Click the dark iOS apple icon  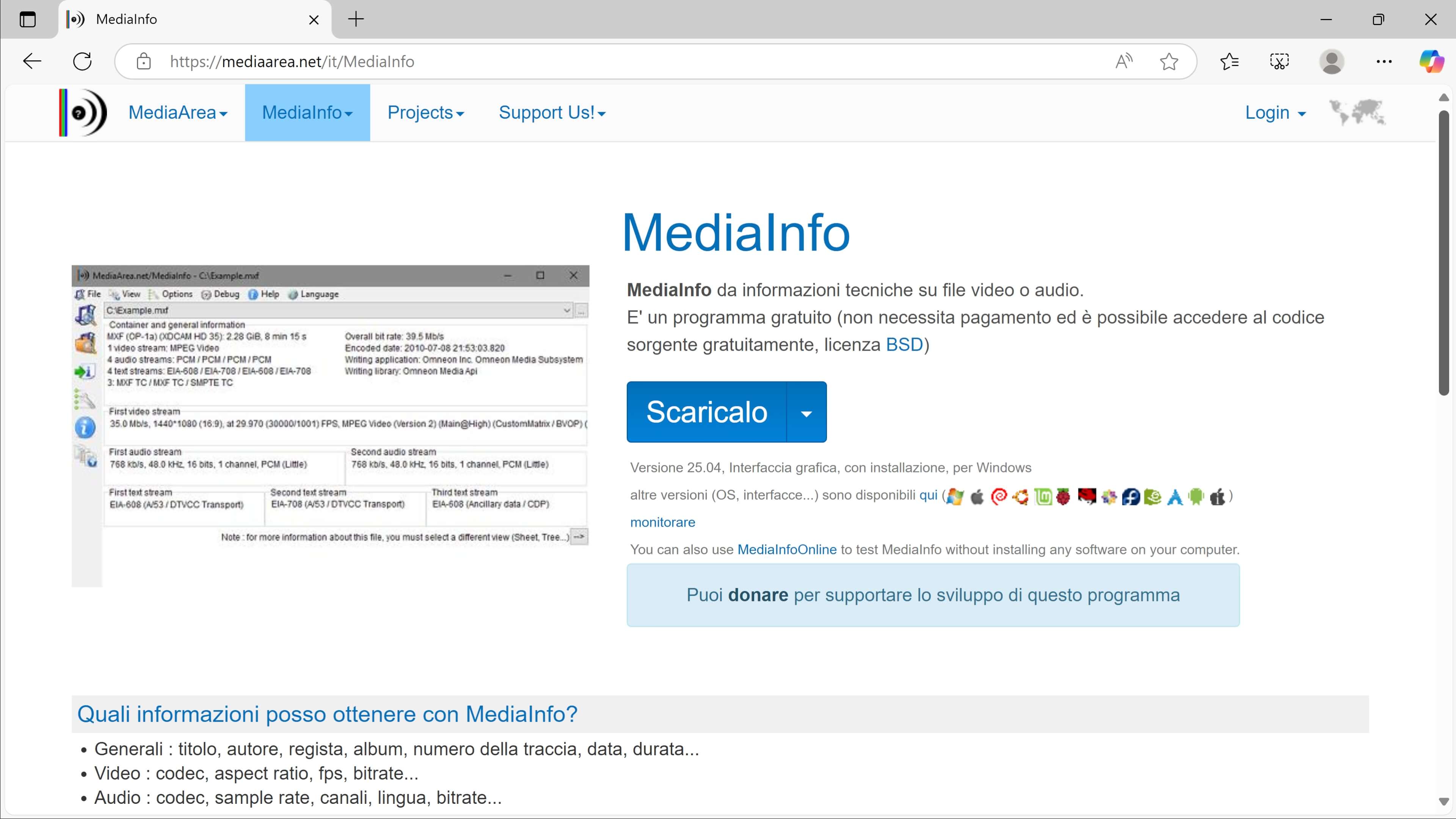tap(1218, 496)
